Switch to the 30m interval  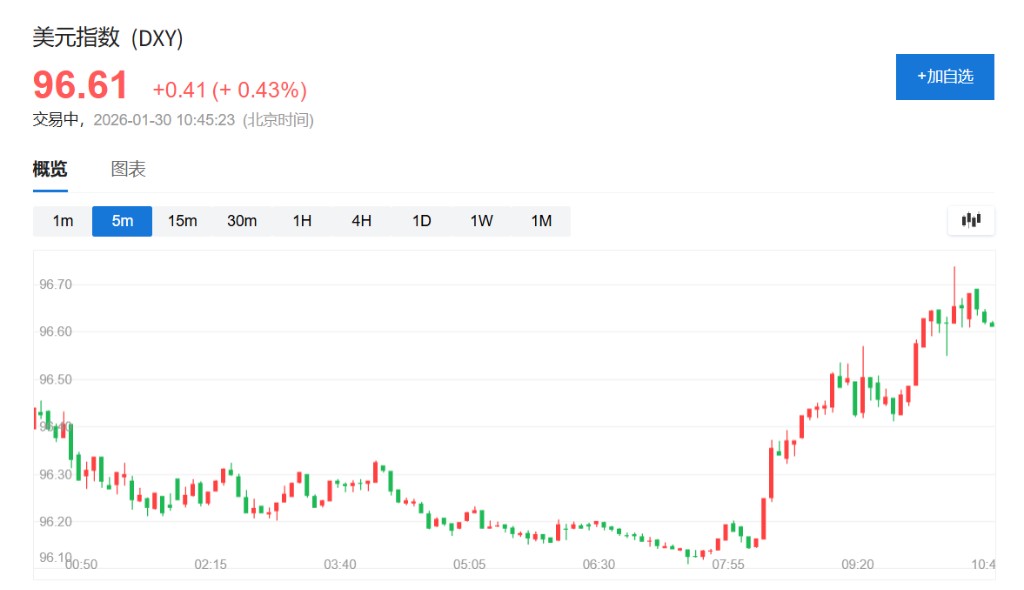point(242,221)
